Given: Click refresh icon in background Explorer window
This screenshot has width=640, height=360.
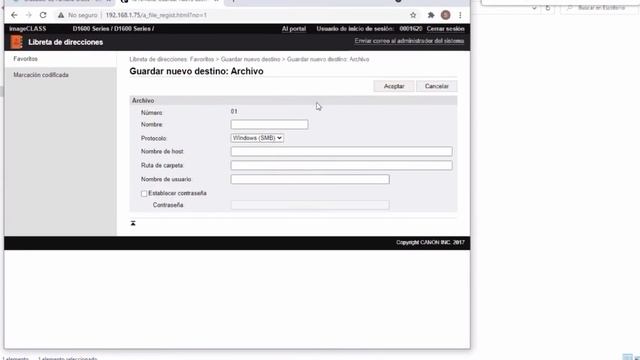Looking at the screenshot, I should [x=548, y=8].
